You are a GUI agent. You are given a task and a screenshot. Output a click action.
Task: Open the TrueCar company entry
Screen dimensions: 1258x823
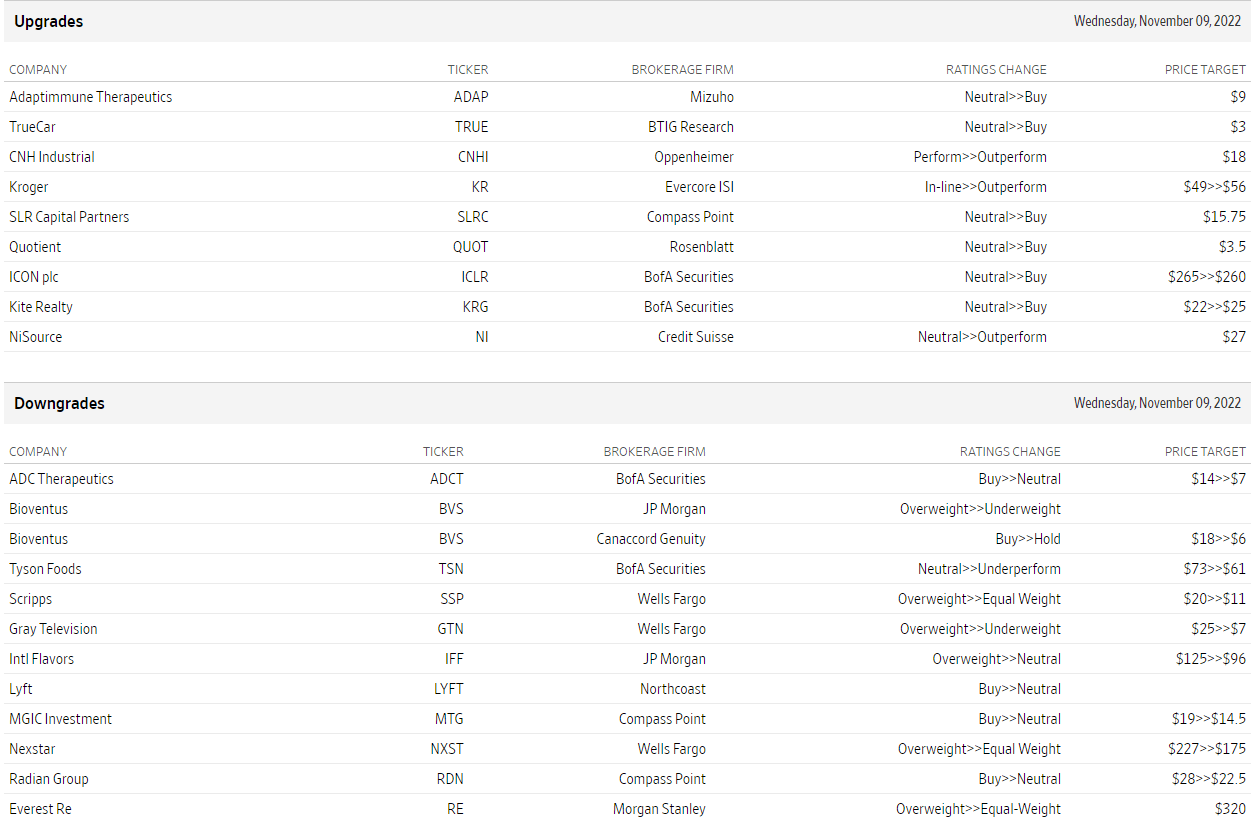coord(39,127)
